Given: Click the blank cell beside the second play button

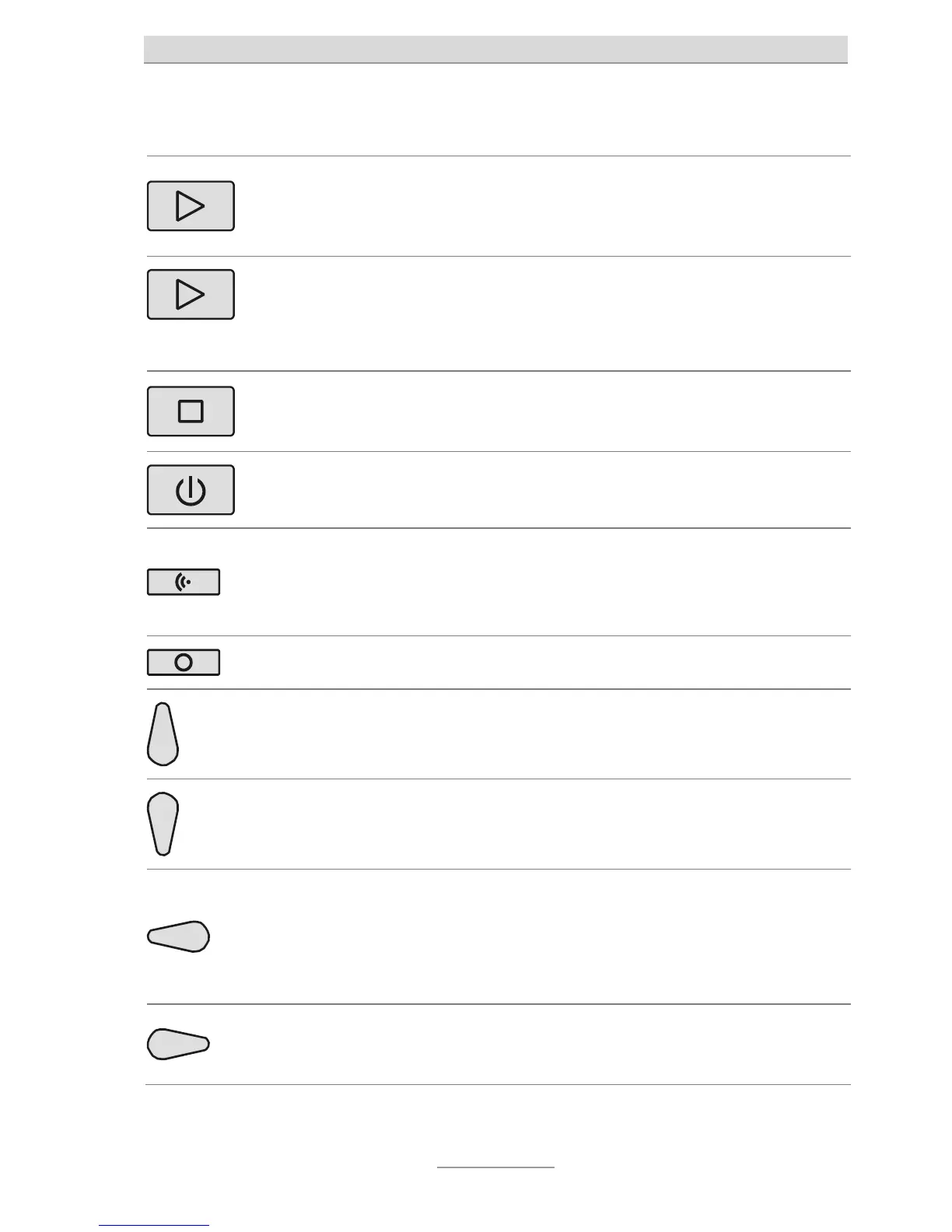Looking at the screenshot, I should pos(537,313).
